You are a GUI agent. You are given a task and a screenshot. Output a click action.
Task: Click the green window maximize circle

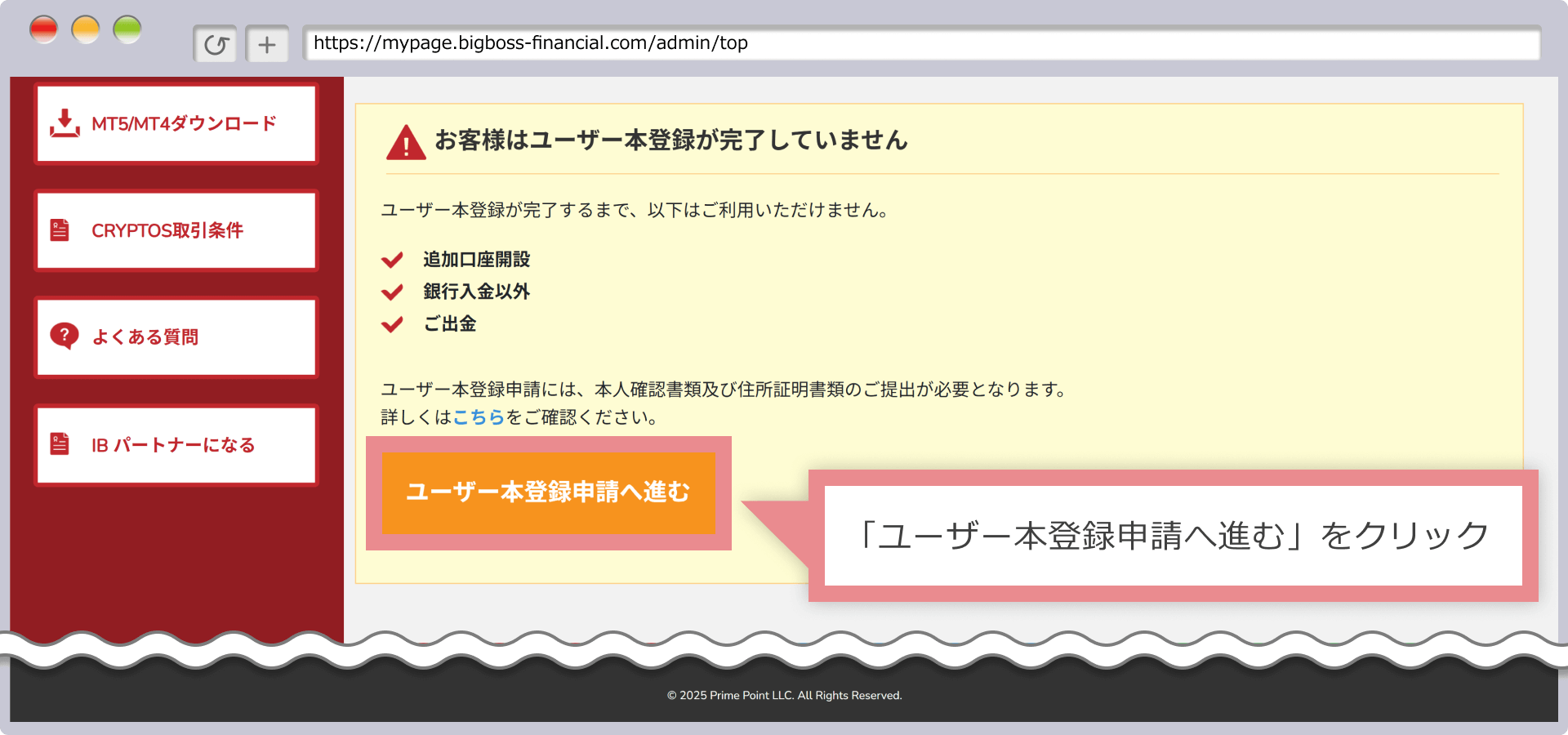click(x=127, y=30)
